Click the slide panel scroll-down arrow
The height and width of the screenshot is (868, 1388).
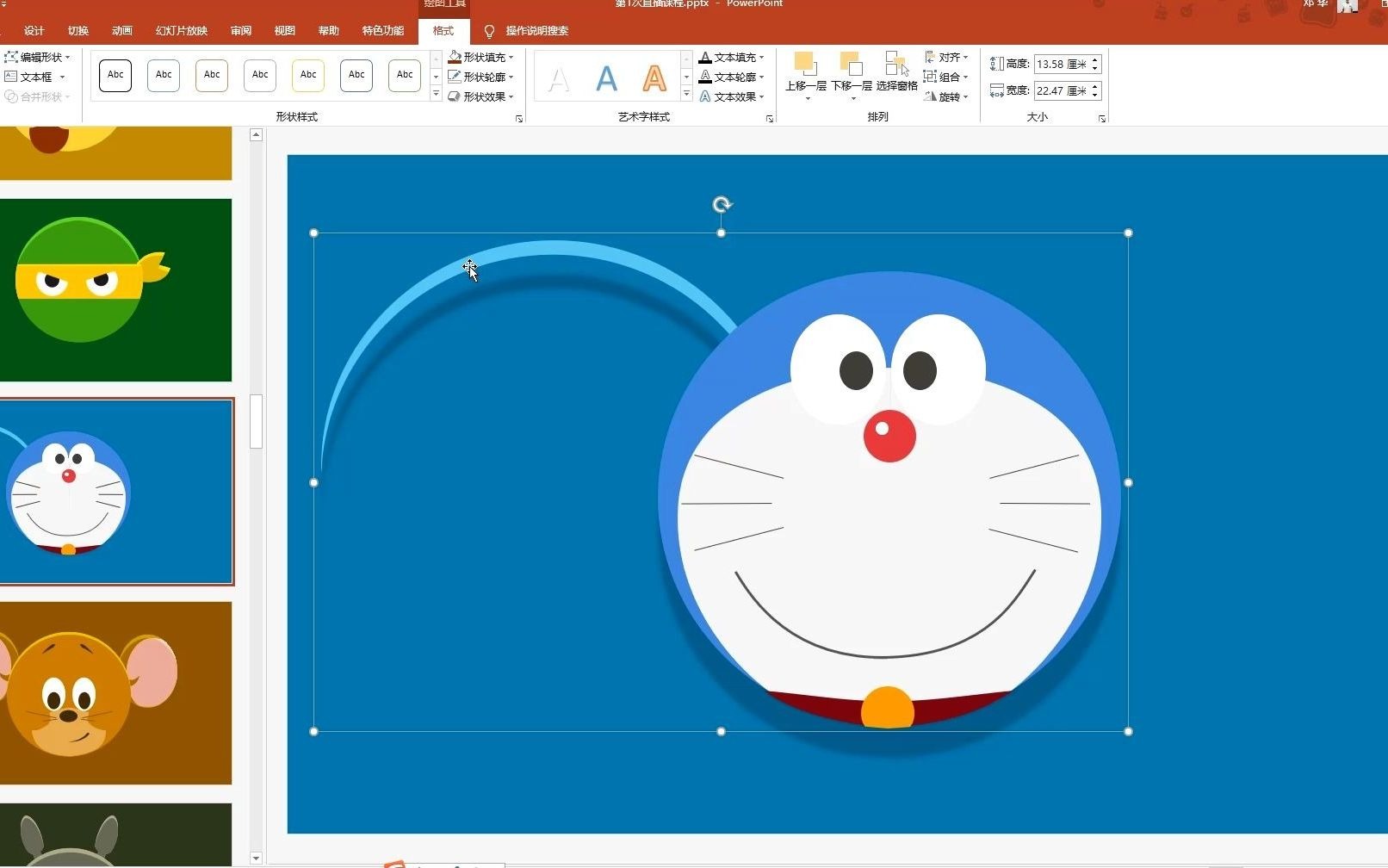pos(256,858)
